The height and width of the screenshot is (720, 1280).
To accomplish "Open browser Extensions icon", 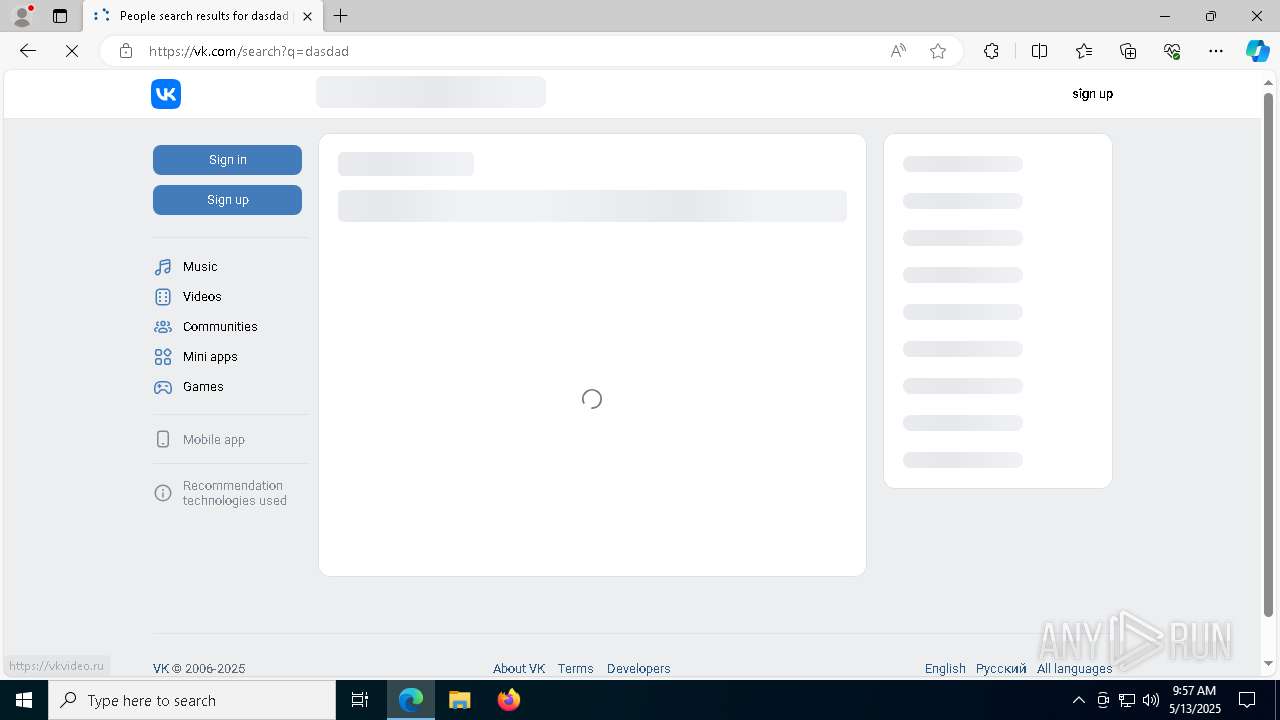I will pos(991,51).
